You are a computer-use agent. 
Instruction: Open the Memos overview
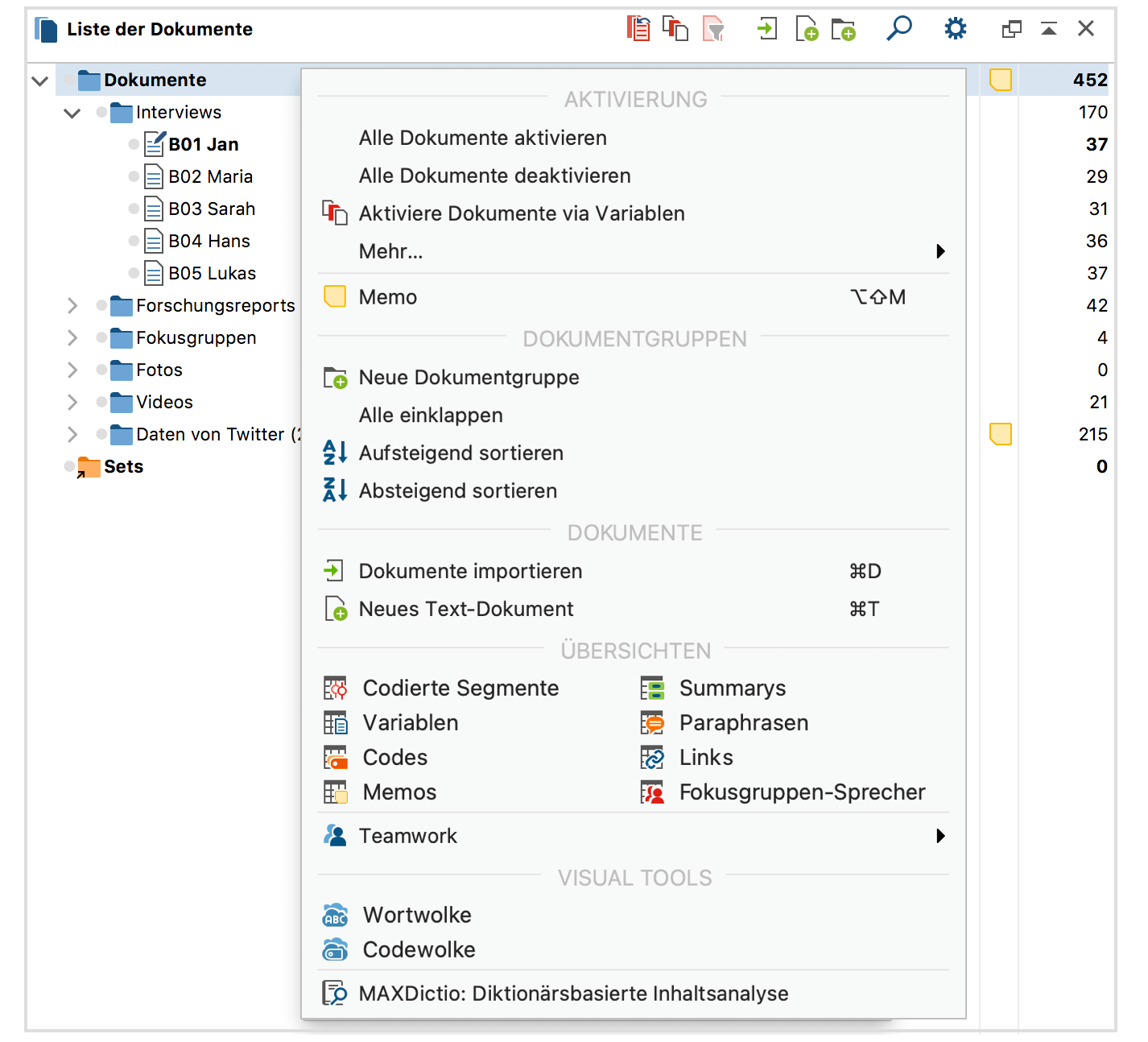400,792
